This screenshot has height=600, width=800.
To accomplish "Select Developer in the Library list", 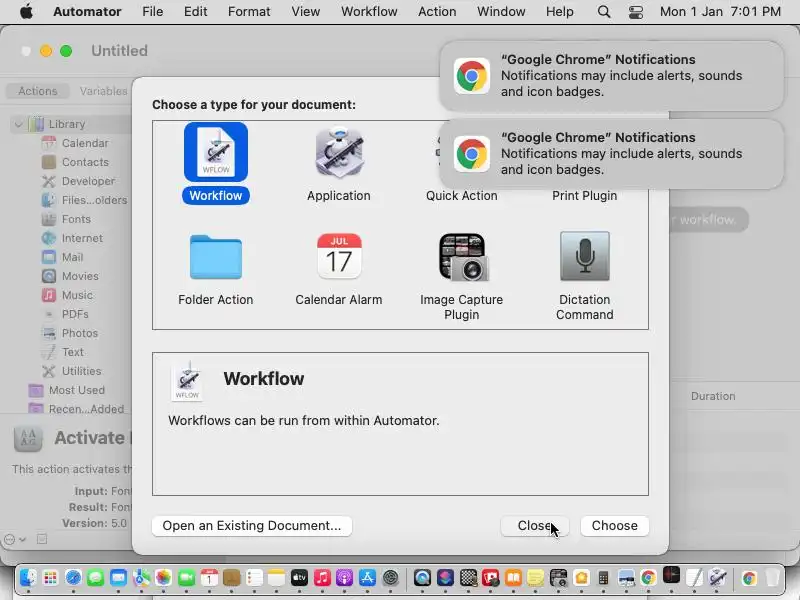I will click(88, 181).
